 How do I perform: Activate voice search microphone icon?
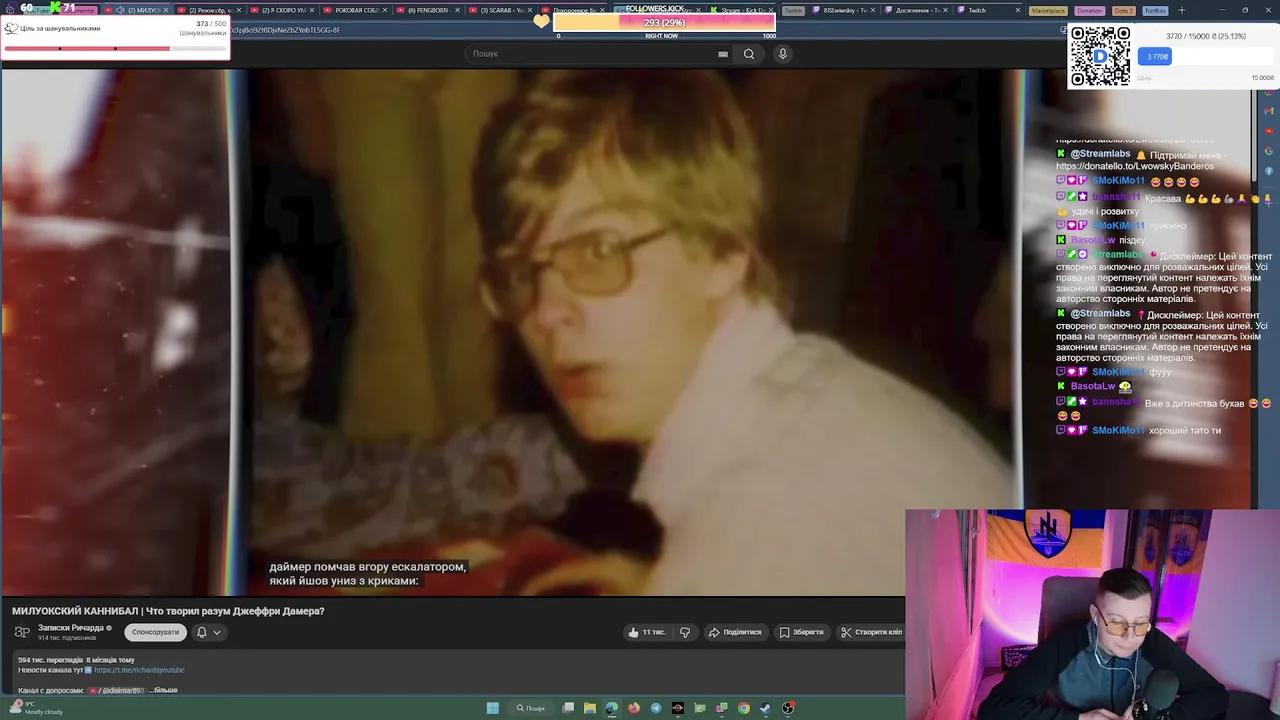[782, 54]
